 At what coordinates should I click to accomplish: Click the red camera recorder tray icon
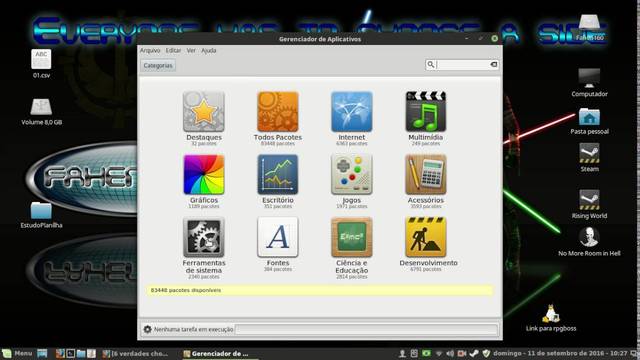point(462,353)
